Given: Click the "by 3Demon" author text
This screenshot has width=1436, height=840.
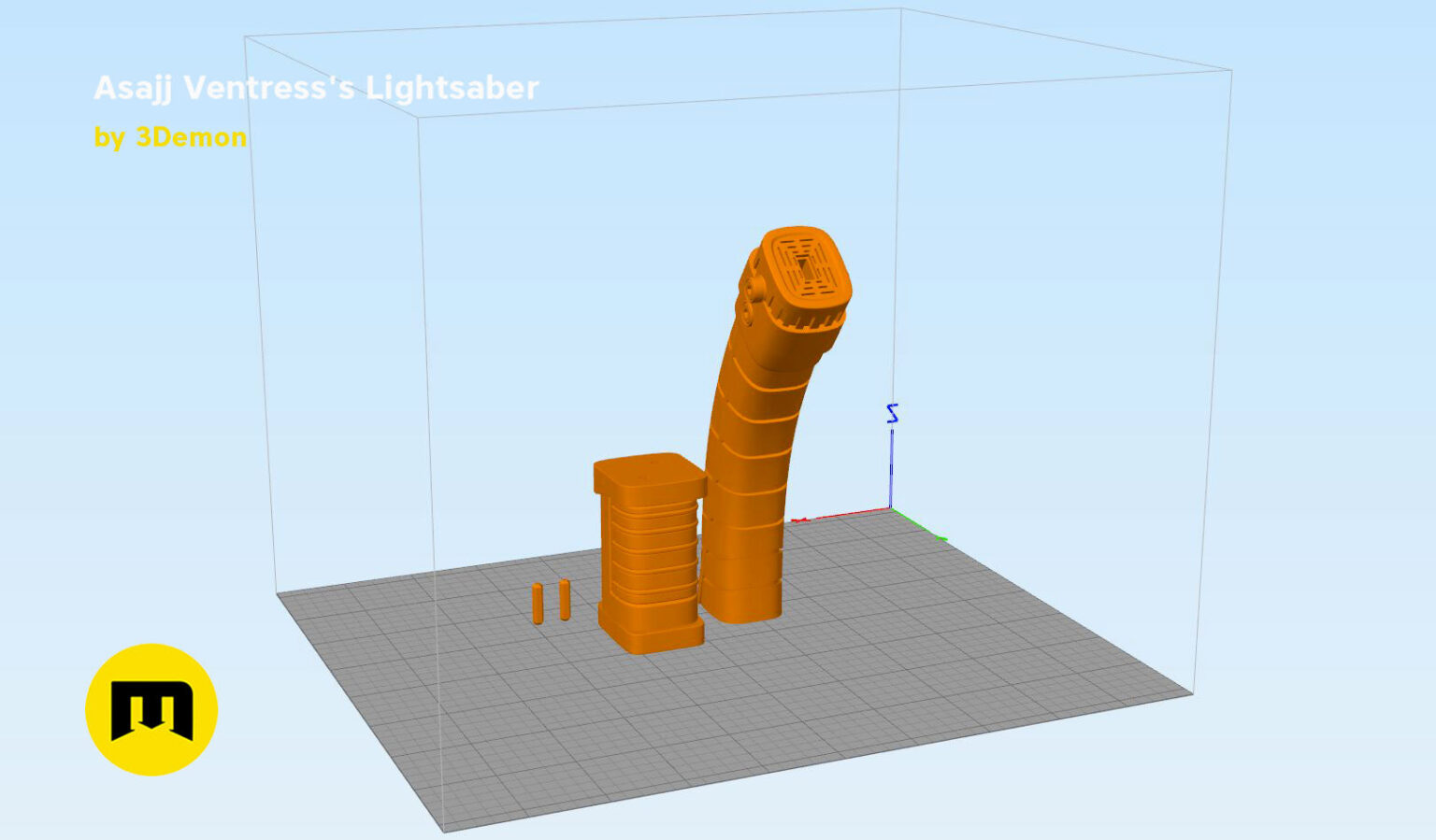Looking at the screenshot, I should tap(170, 137).
